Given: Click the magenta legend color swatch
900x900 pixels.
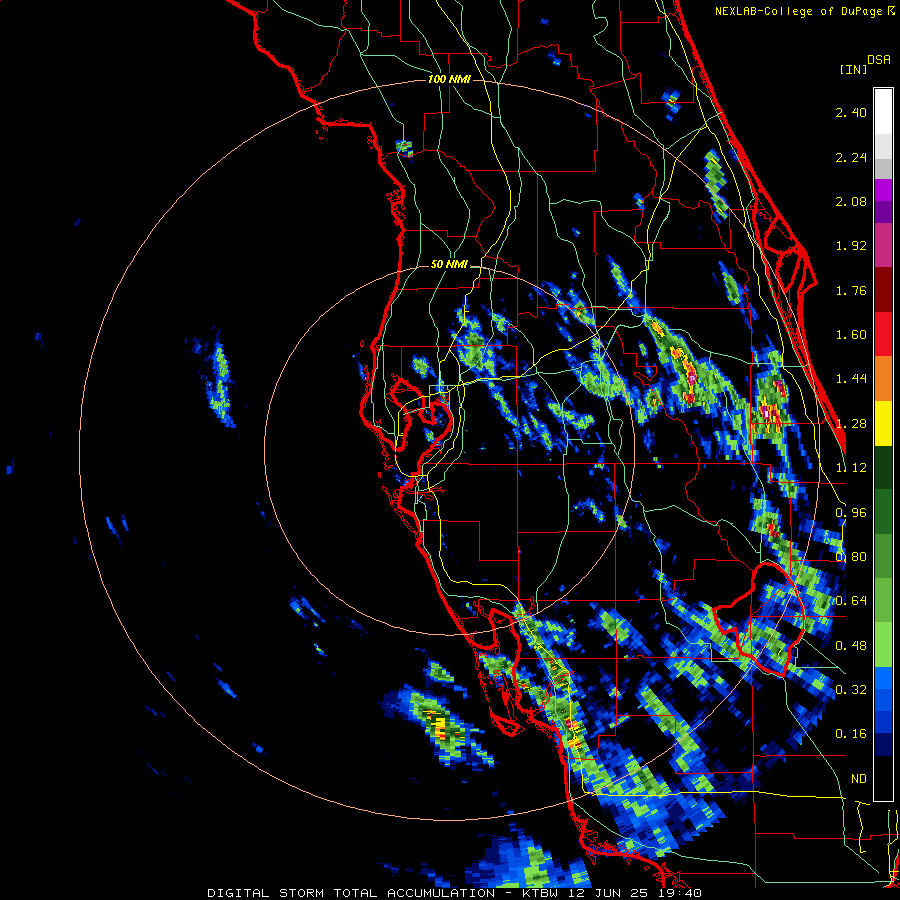Looking at the screenshot, I should click(883, 190).
